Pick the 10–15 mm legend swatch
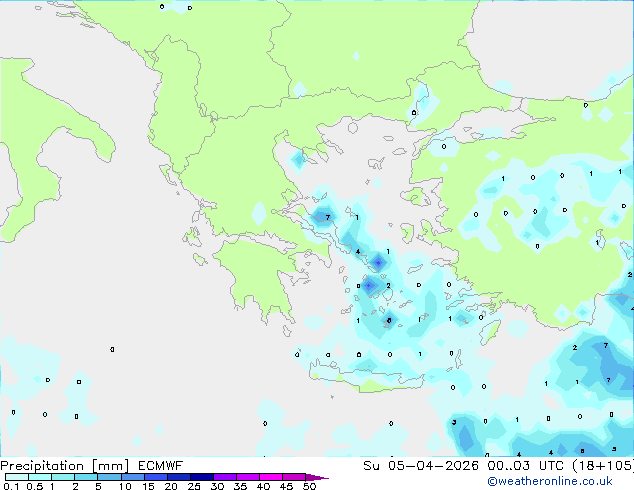 click(133, 477)
